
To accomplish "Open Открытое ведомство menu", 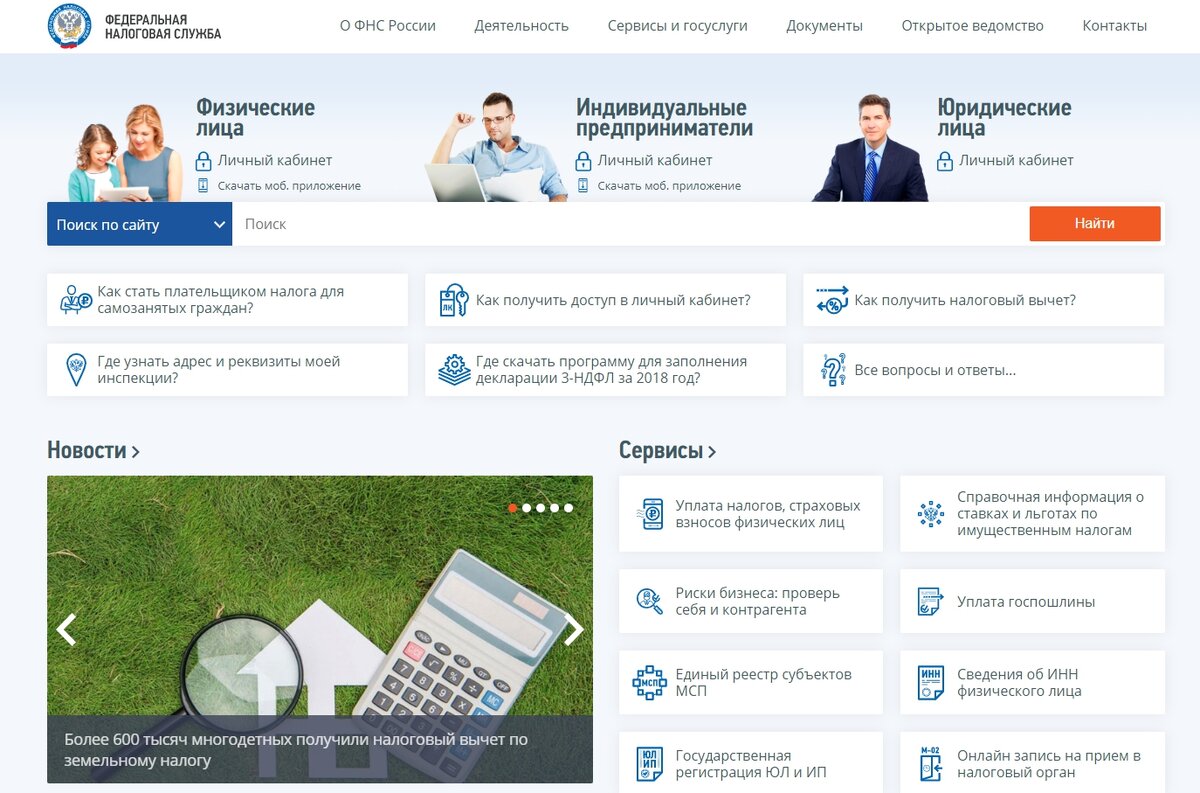I will point(973,26).
